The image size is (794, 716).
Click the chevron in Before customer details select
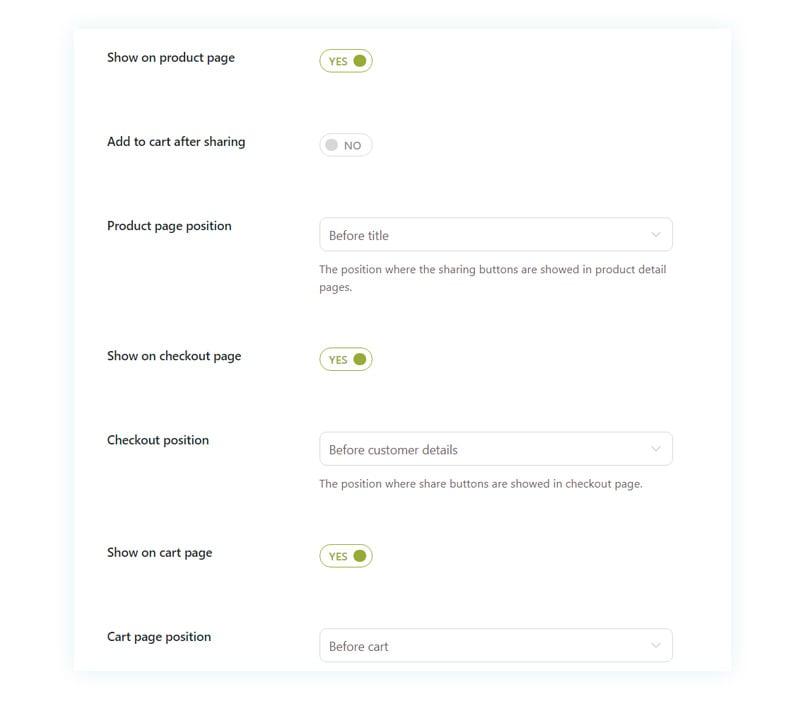656,449
